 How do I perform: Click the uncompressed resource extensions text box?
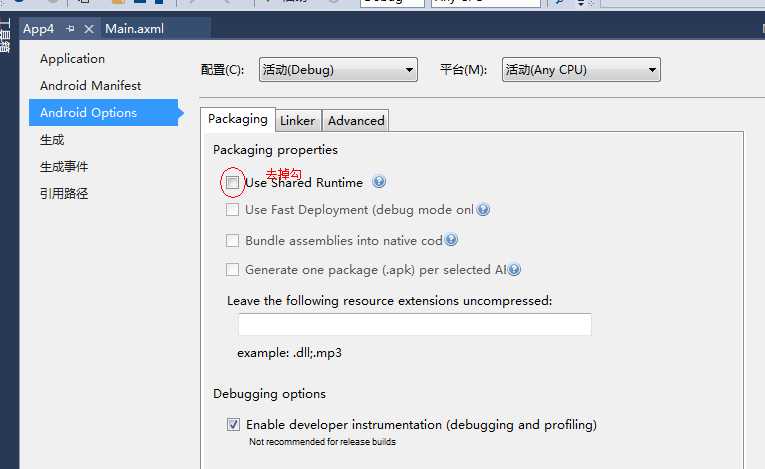(x=414, y=325)
